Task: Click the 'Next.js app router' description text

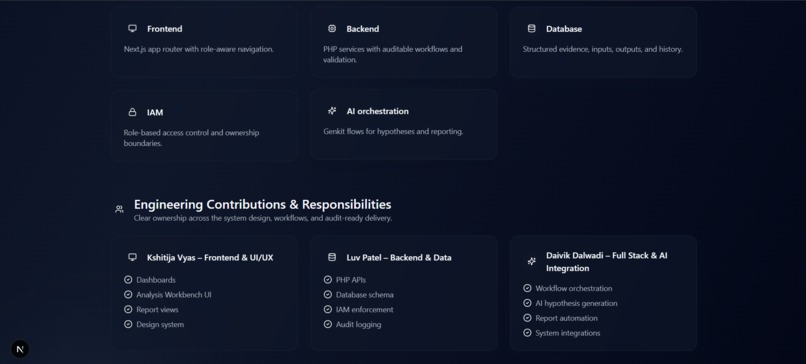Action: click(199, 49)
